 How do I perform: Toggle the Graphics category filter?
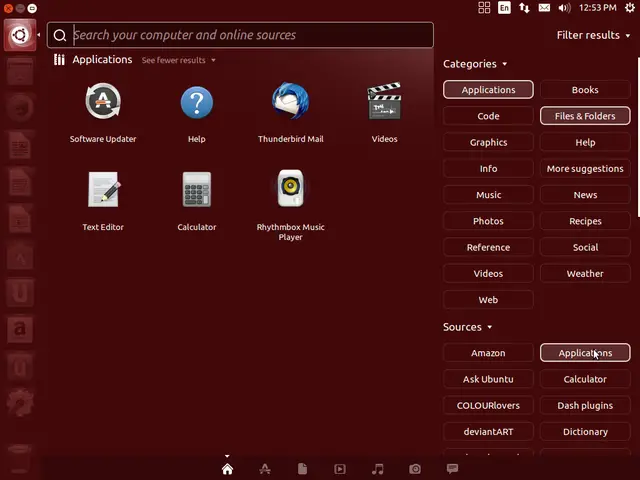click(x=488, y=142)
